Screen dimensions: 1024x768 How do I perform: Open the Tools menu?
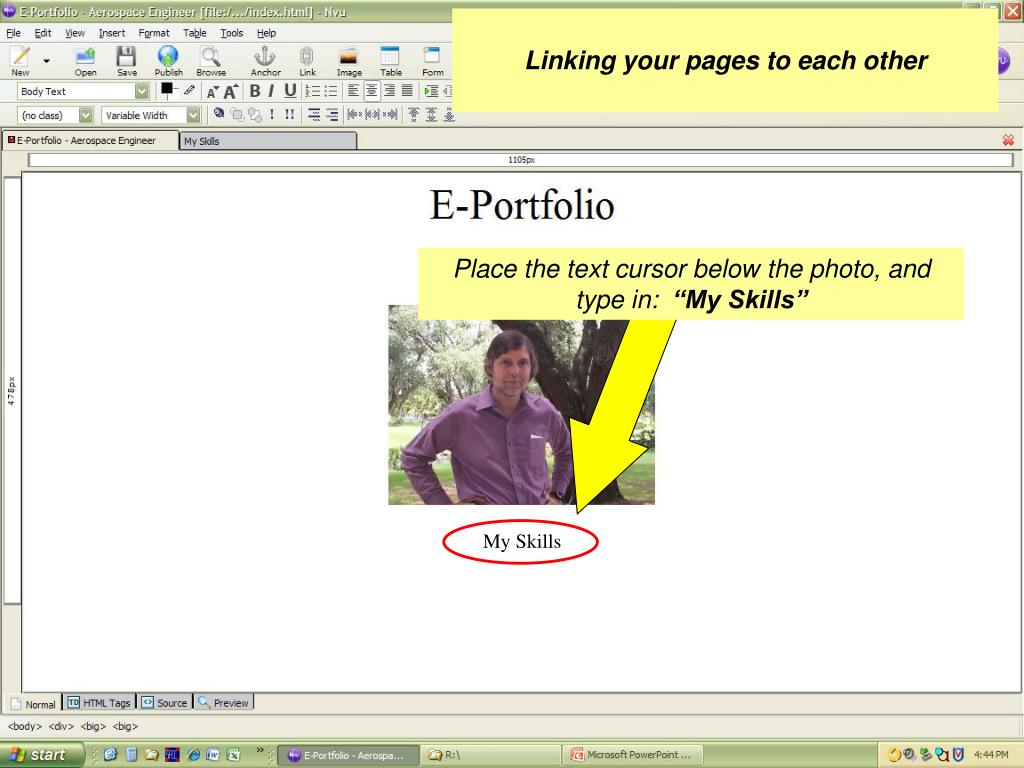[x=231, y=33]
